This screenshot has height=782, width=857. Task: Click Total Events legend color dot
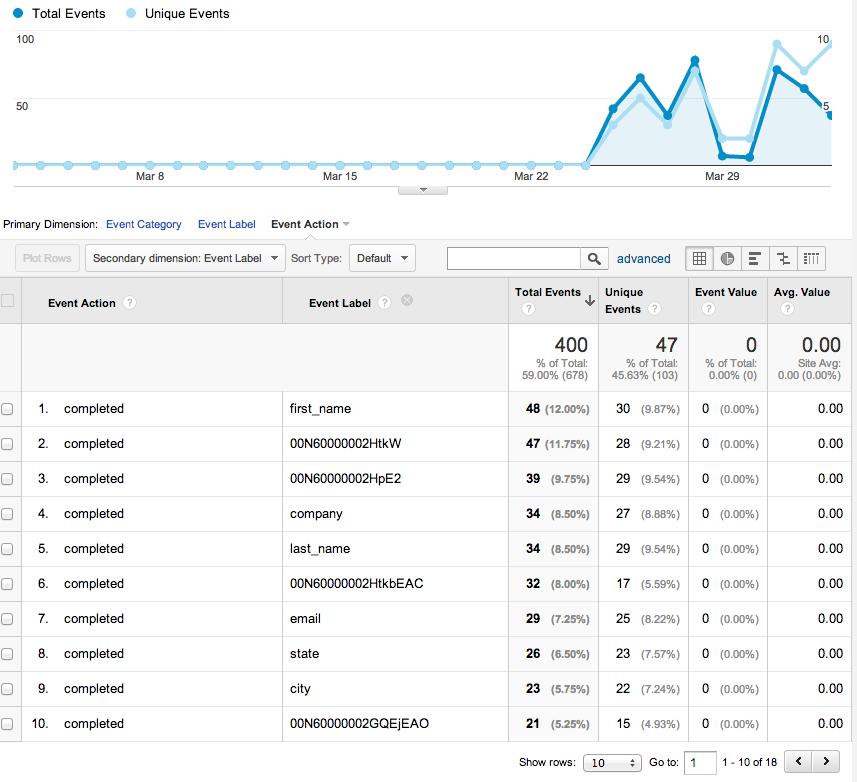[x=18, y=13]
